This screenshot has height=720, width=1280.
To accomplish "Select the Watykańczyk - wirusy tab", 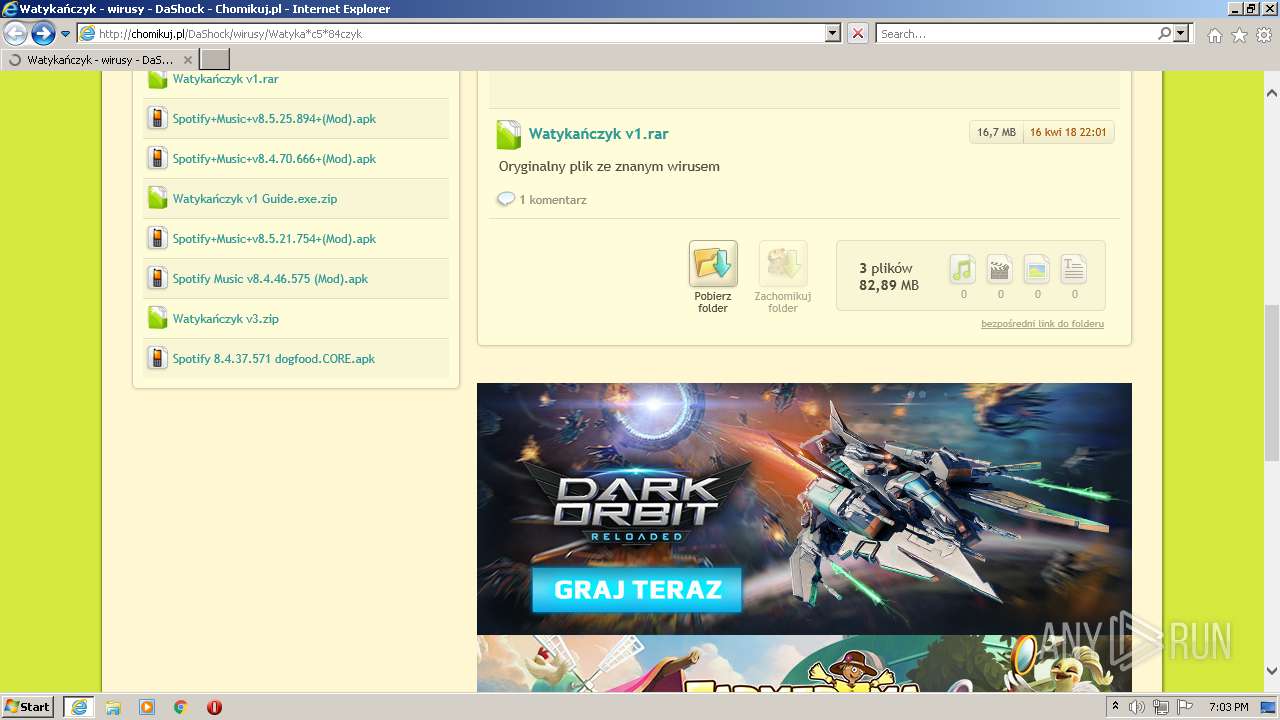I will point(98,60).
